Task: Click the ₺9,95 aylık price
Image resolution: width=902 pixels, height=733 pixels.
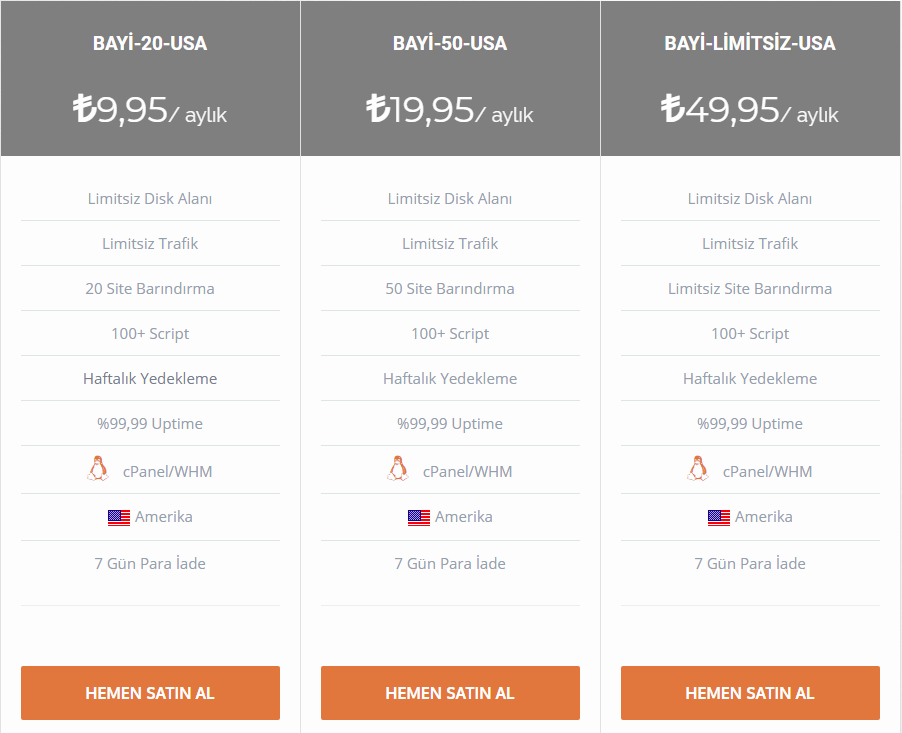Action: (150, 110)
